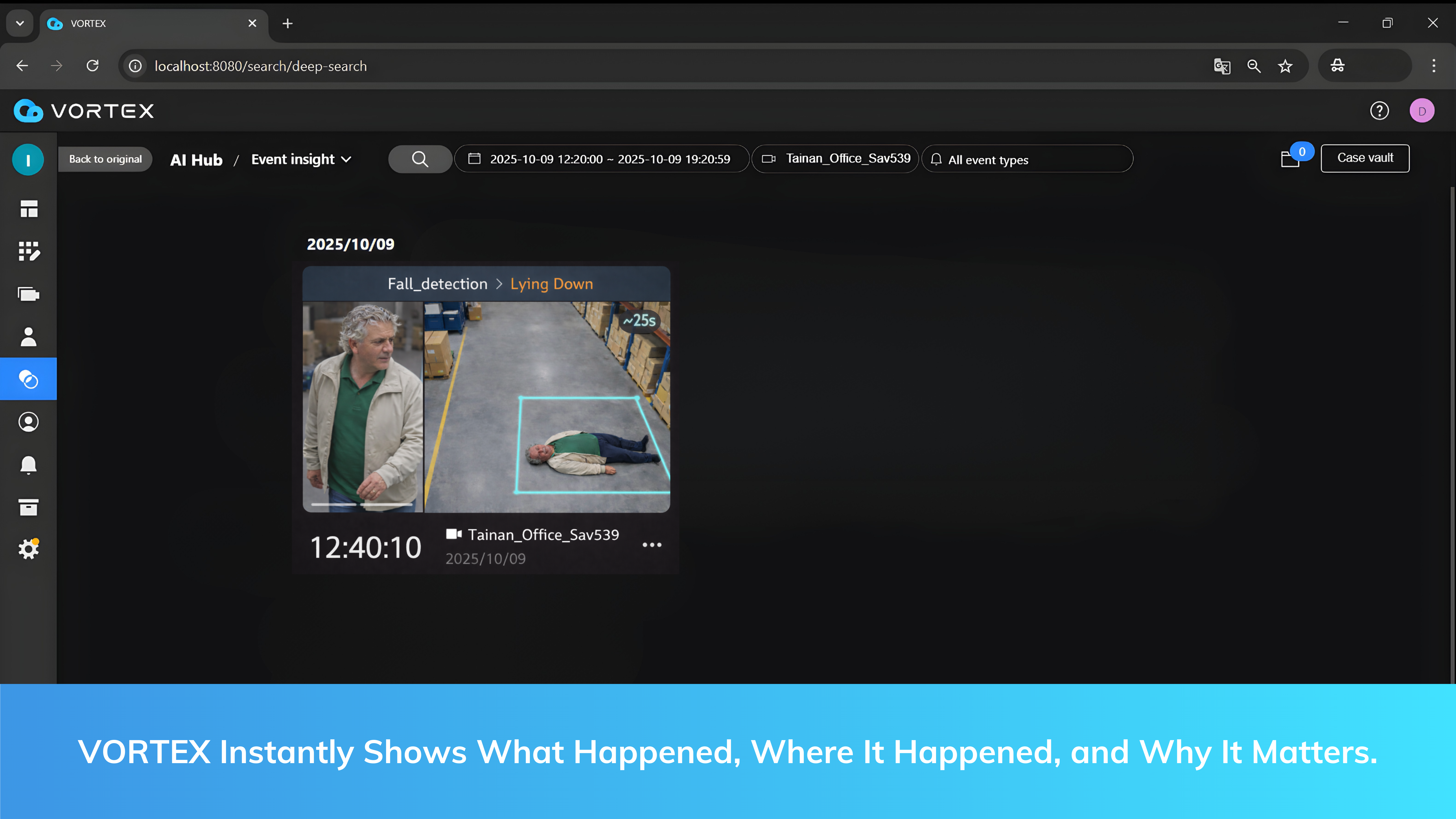Screen dimensions: 1456x819
Task: Open the notification bell sidebar icon
Action: point(28,465)
